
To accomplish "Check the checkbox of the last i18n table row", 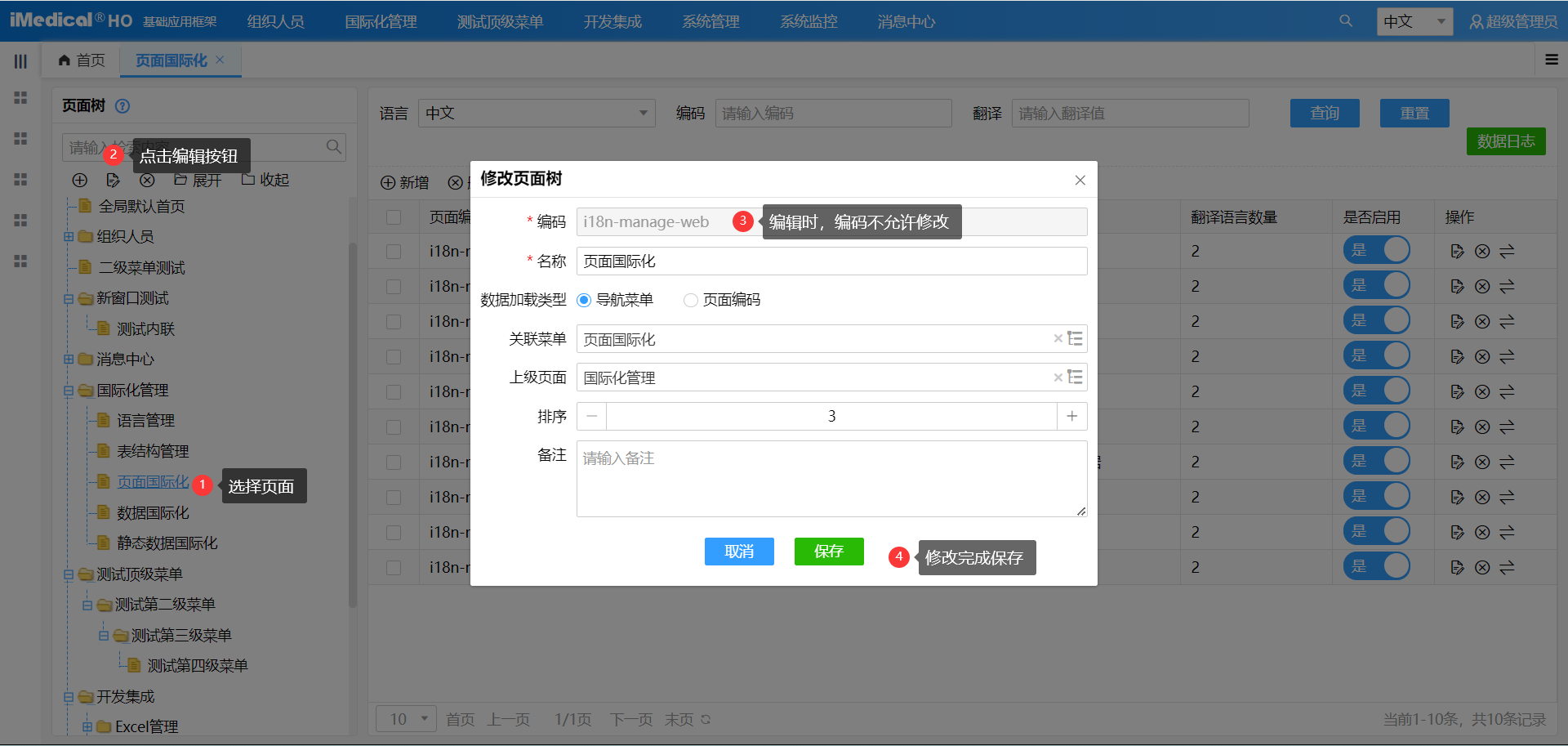I will [x=394, y=567].
